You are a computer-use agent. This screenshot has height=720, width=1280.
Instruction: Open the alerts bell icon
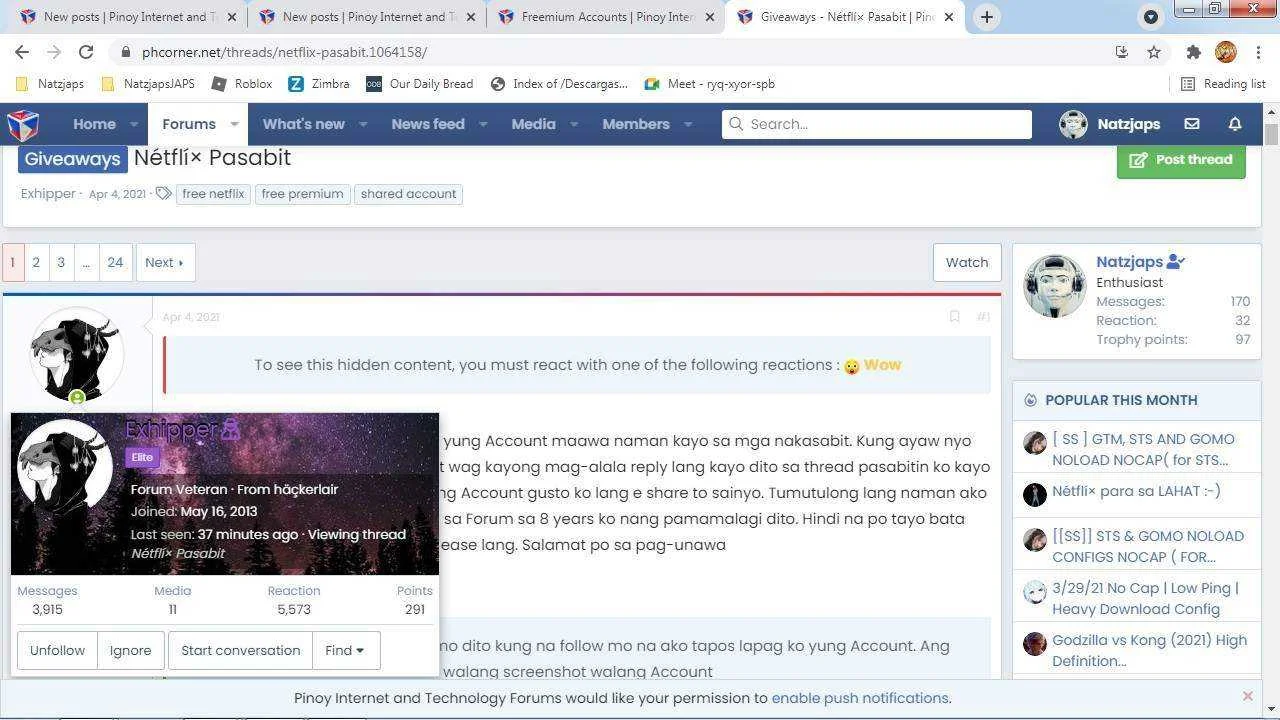point(1235,124)
